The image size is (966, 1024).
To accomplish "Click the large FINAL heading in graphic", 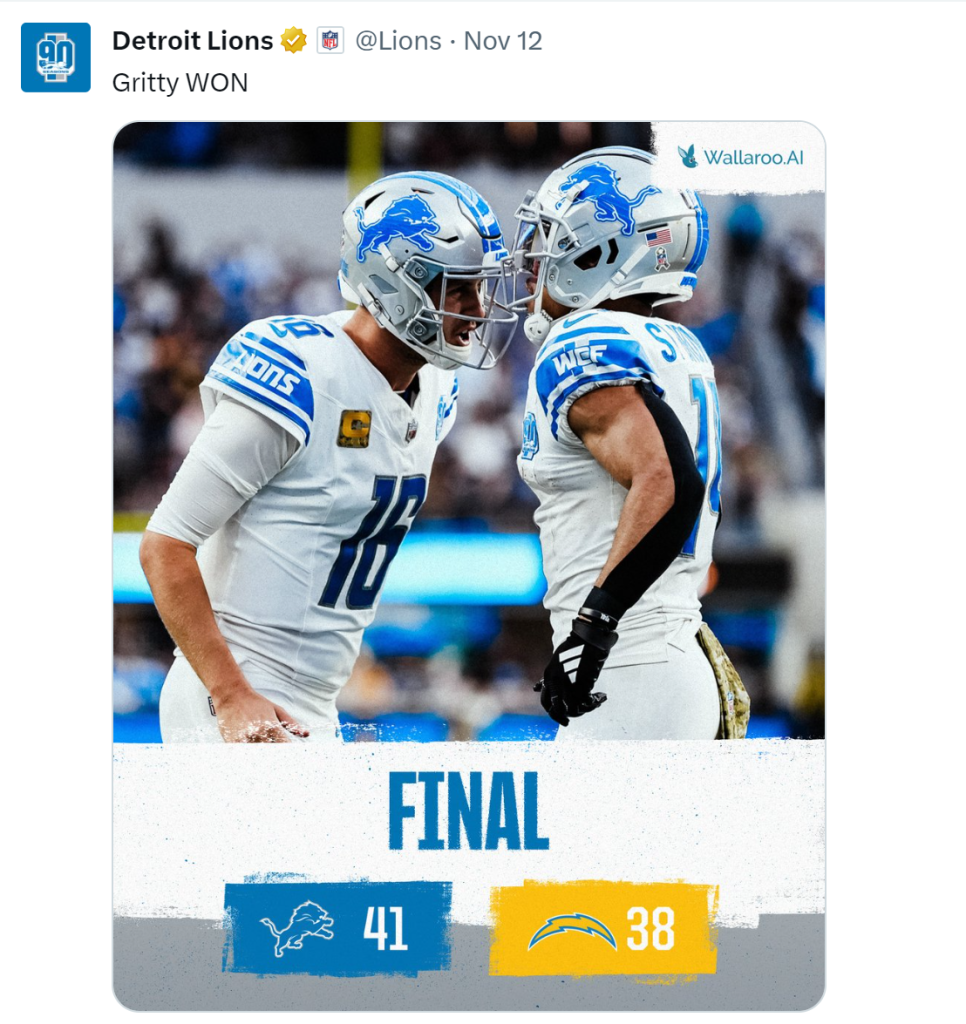I will [468, 811].
